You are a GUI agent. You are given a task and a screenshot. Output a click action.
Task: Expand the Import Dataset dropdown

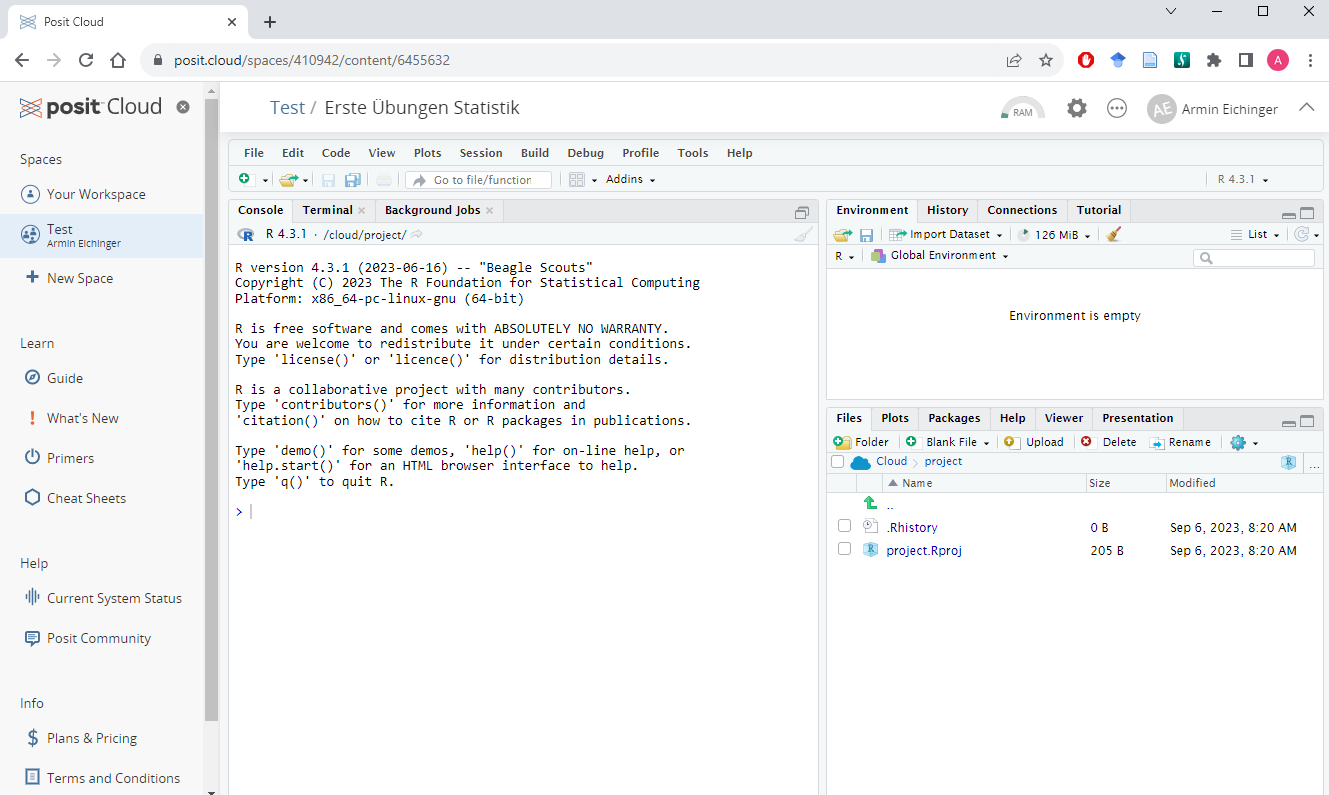pos(948,234)
